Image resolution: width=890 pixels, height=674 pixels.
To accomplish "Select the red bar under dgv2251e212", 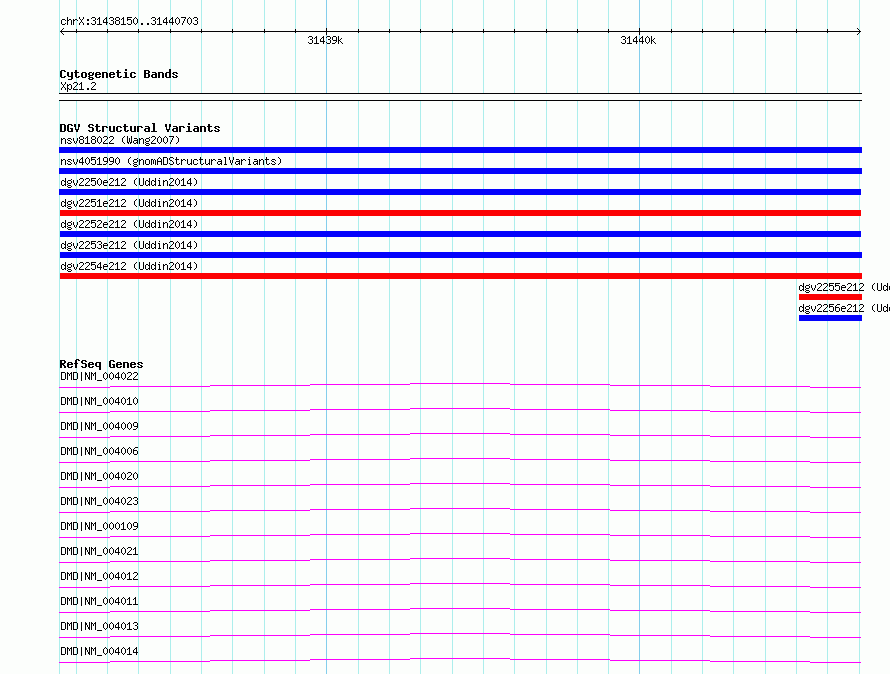I will [460, 213].
